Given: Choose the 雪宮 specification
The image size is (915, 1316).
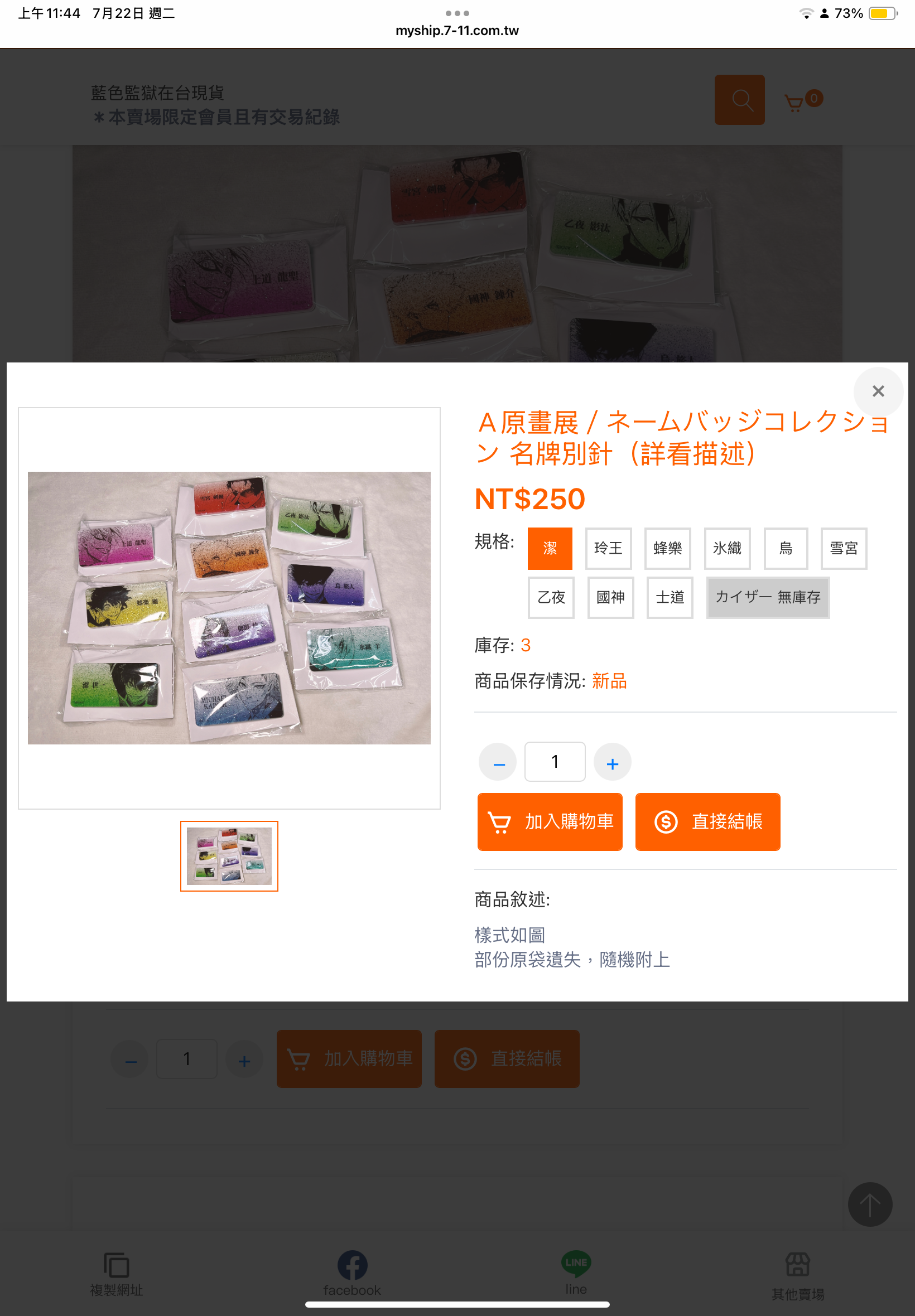Looking at the screenshot, I should coord(844,548).
